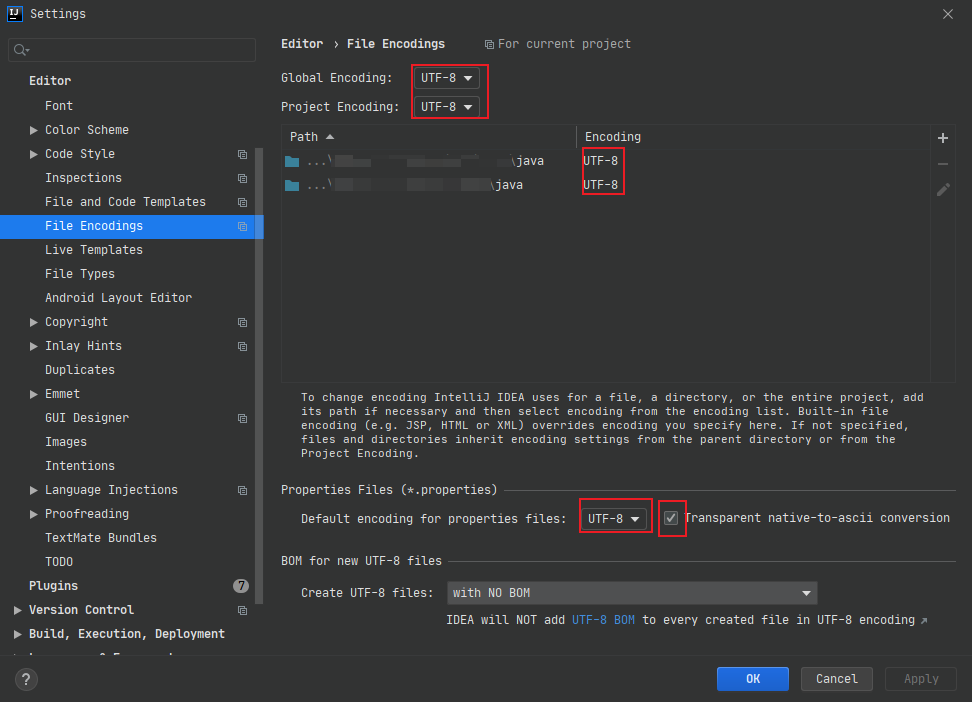Expand the Emmet tree node
Screen dimensions: 972x702
tap(33, 394)
